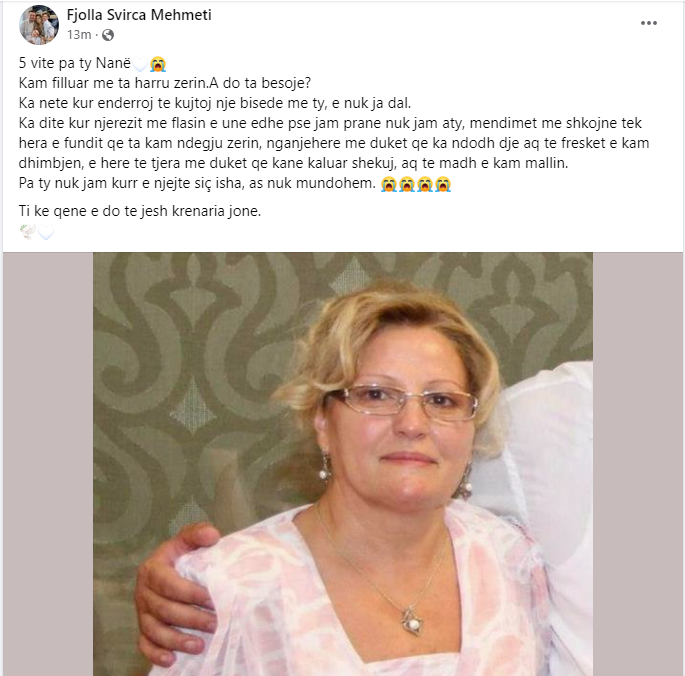This screenshot has width=685, height=676.
Task: Click the white heart beside the dove
Action: coord(46,232)
